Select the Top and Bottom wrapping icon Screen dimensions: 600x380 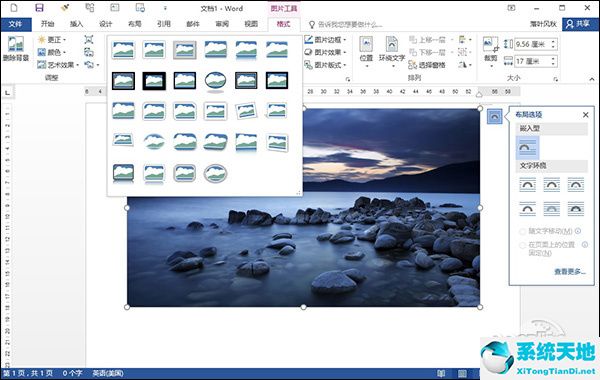[x=528, y=209]
